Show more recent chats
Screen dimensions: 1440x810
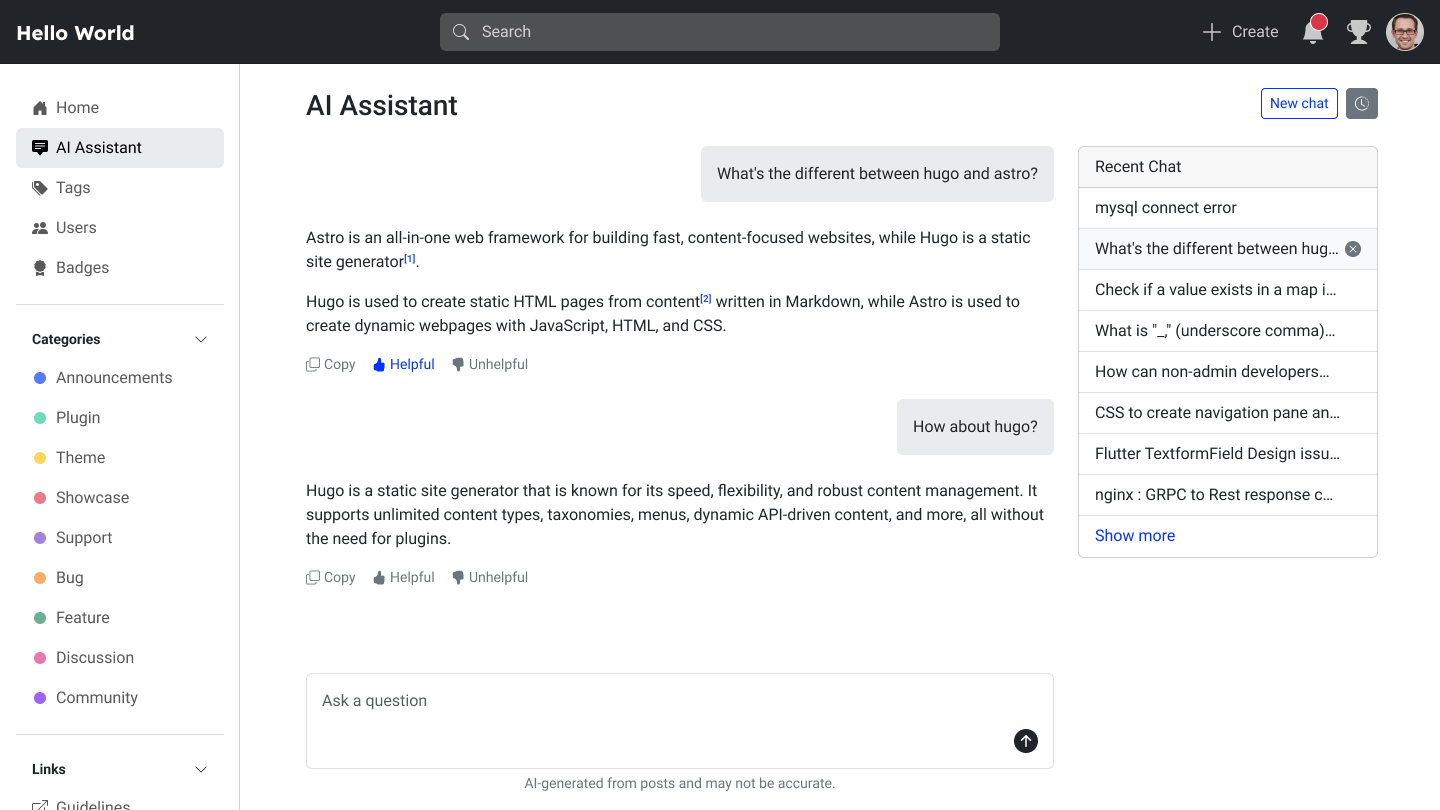tap(1134, 535)
